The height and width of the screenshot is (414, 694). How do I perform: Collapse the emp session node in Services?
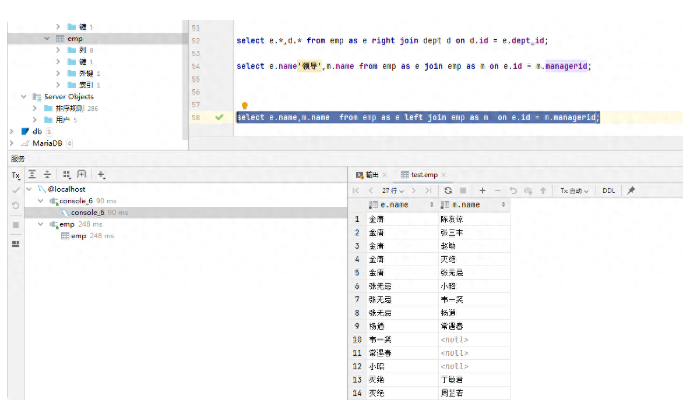[41, 224]
